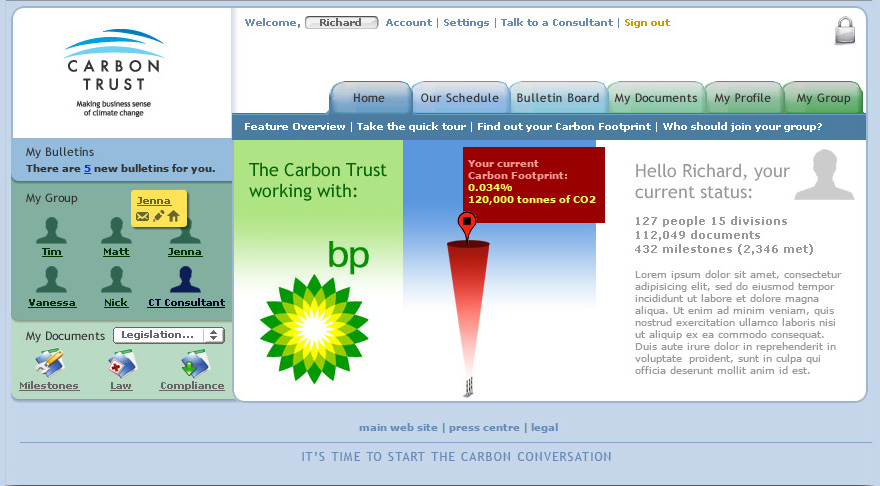Click '127 people 15 divisions' status text
This screenshot has width=880, height=486.
711,221
